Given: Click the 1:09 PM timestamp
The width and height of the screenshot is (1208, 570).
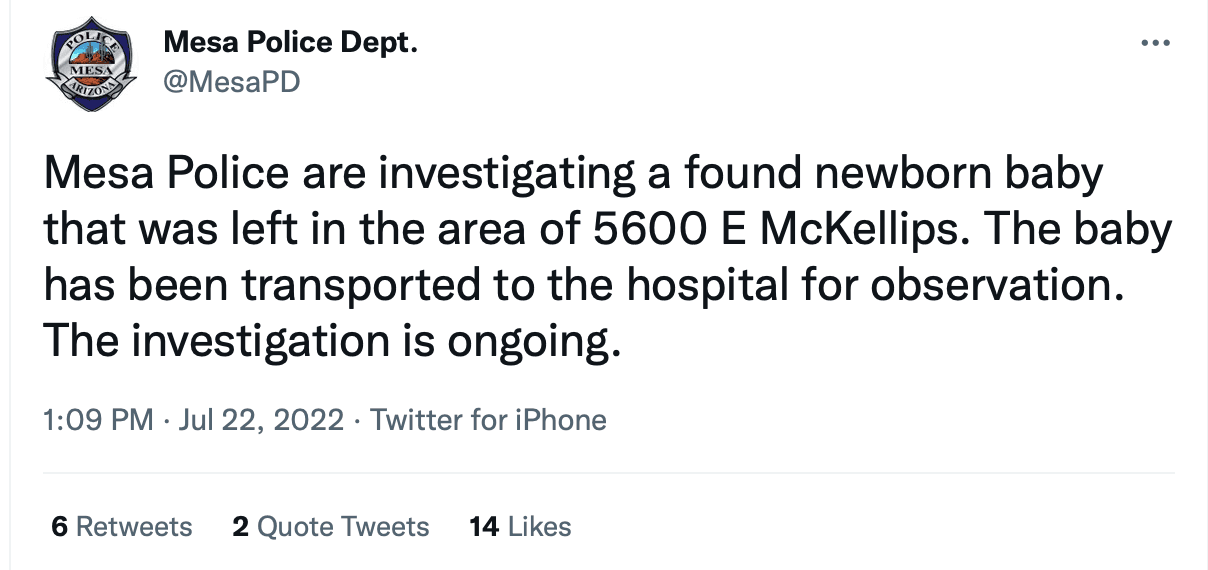Looking at the screenshot, I should (x=98, y=419).
